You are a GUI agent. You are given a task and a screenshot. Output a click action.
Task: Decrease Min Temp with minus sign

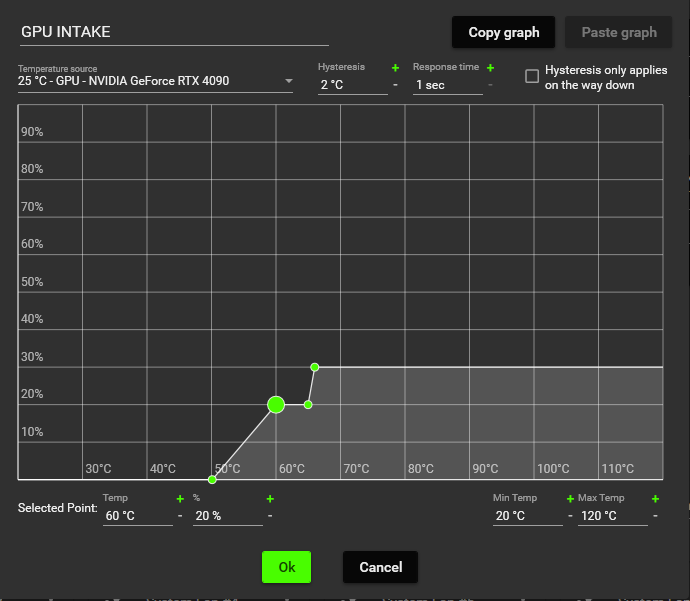tap(570, 515)
